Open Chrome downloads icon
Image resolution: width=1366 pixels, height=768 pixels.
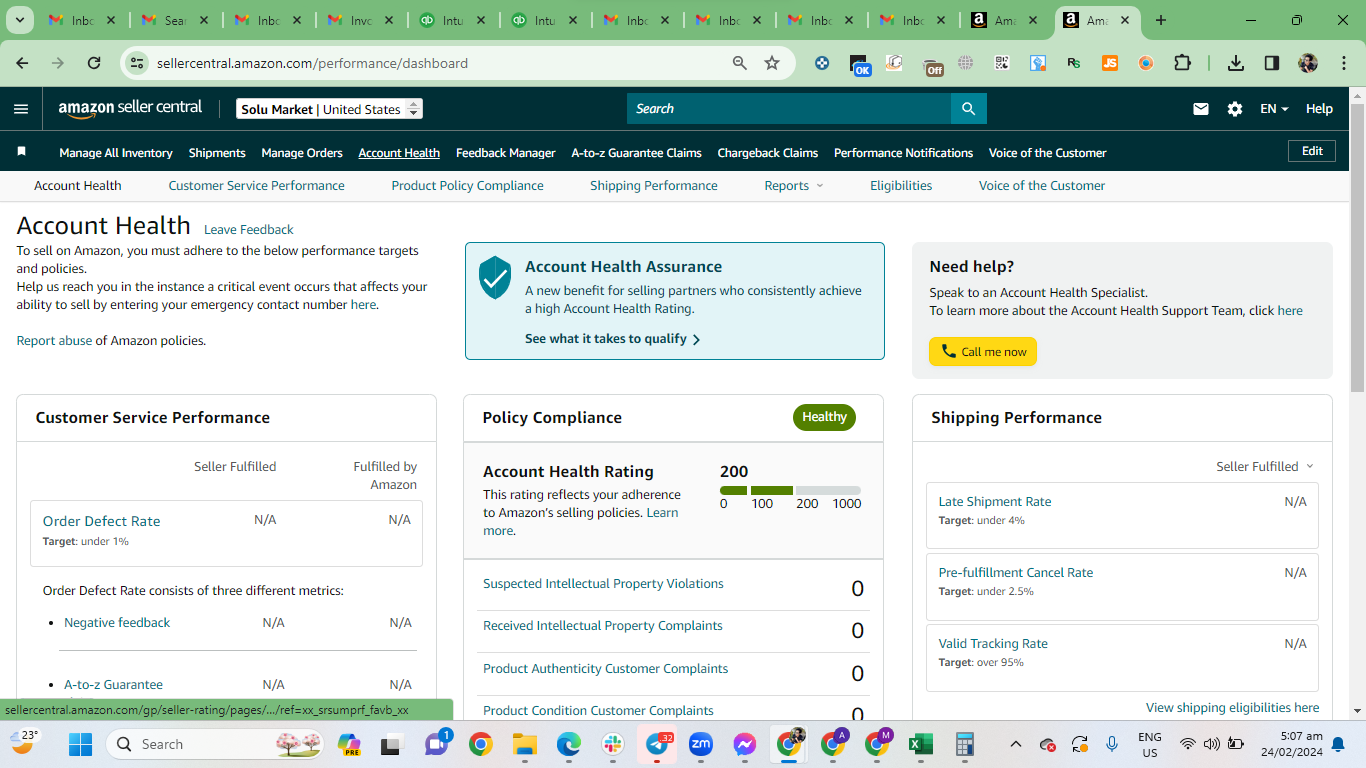click(x=1236, y=63)
